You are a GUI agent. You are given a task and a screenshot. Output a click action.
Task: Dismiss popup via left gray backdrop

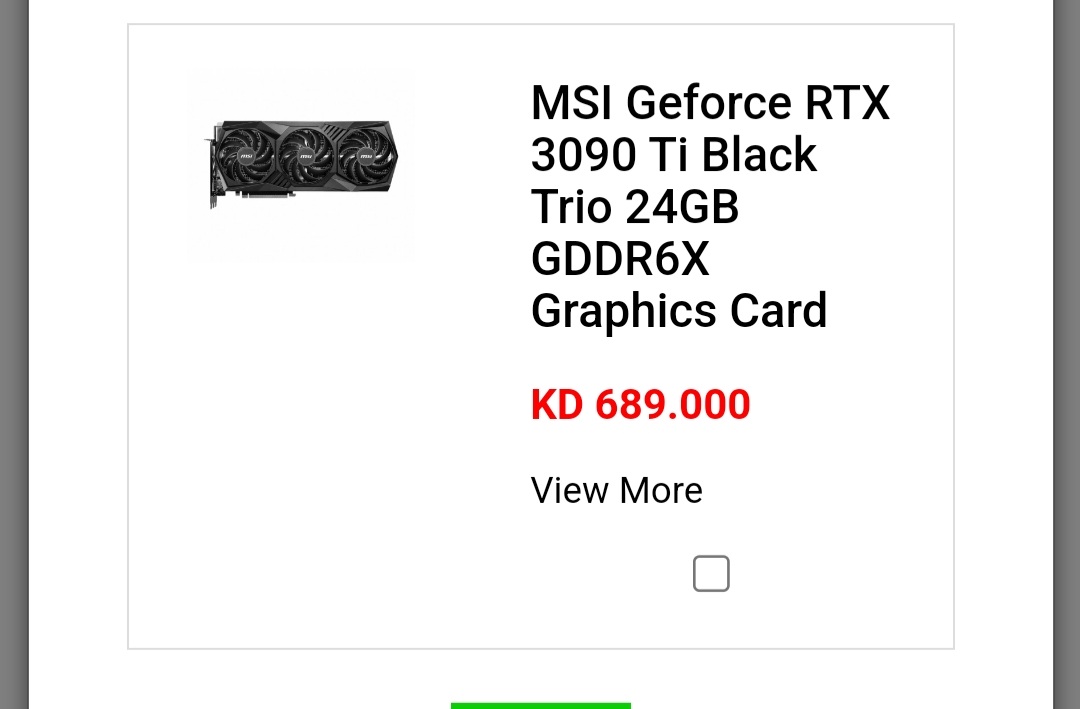coord(14,354)
